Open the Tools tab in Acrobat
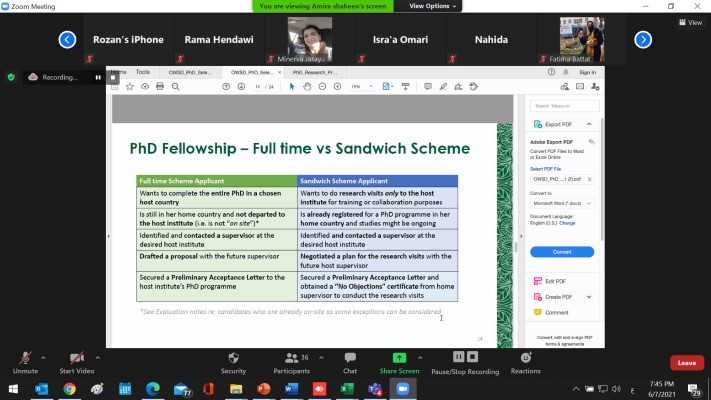Screen dimensions: 711x400 pos(143,72)
